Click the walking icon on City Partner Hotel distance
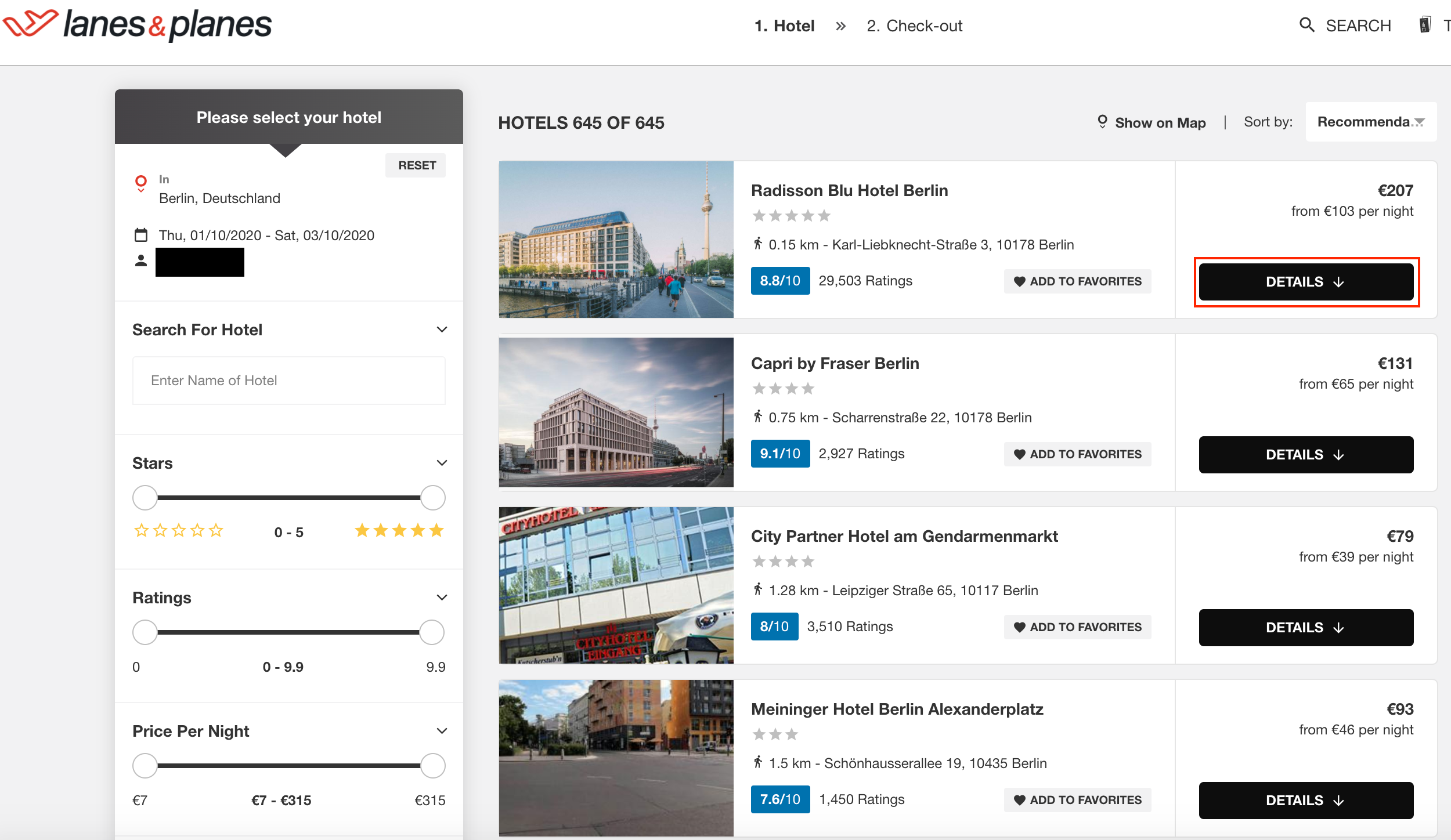 pyautogui.click(x=757, y=589)
